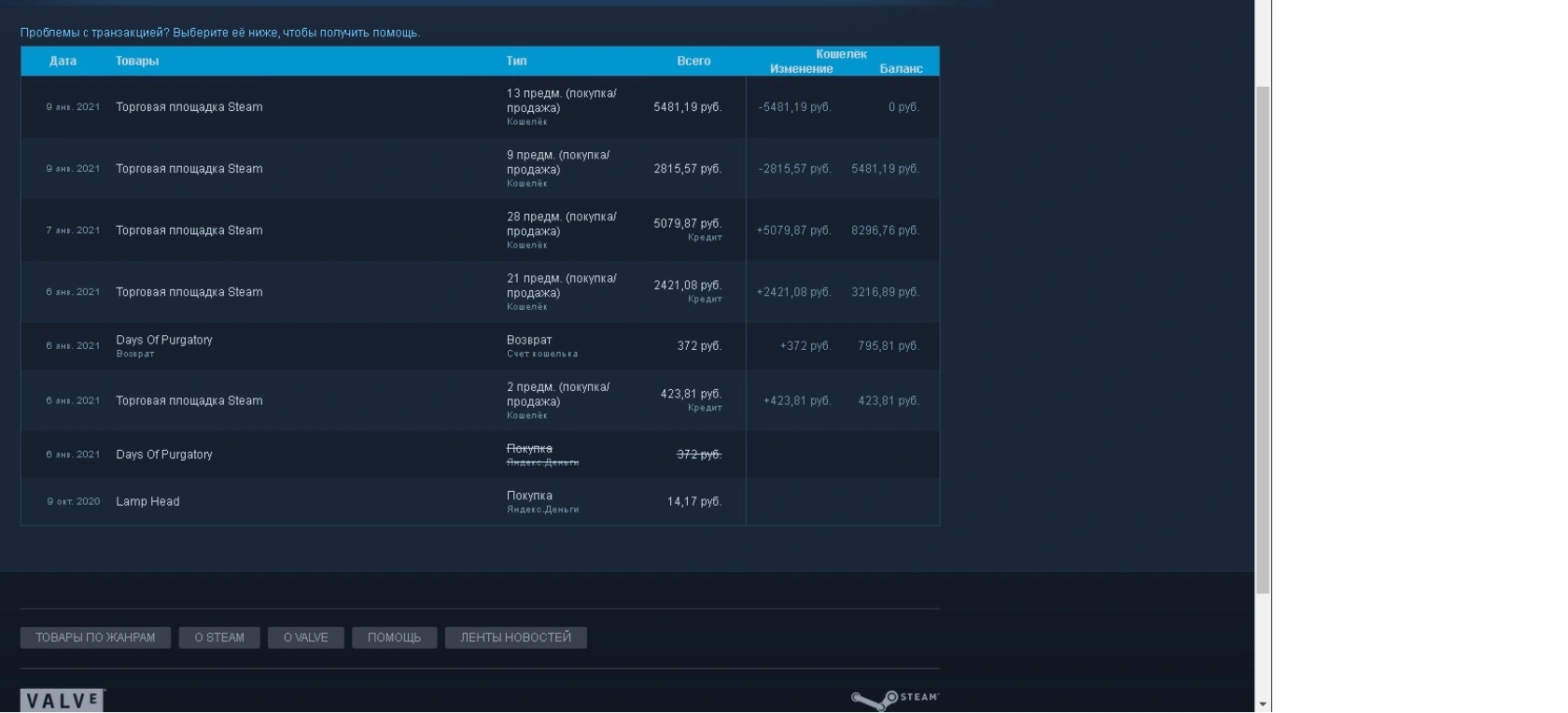
Task: Click the 0 руб. balance value
Action: (x=903, y=106)
